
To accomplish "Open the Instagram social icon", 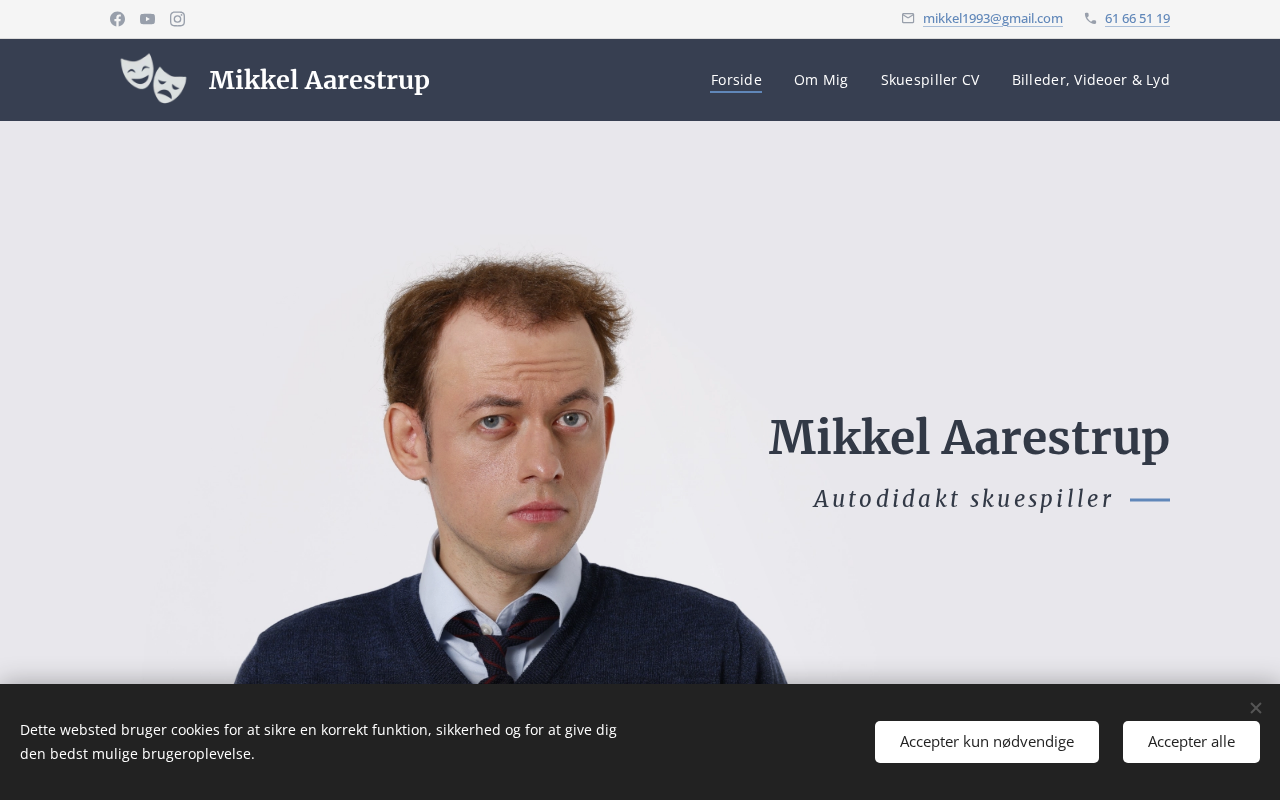I will click(x=177, y=19).
